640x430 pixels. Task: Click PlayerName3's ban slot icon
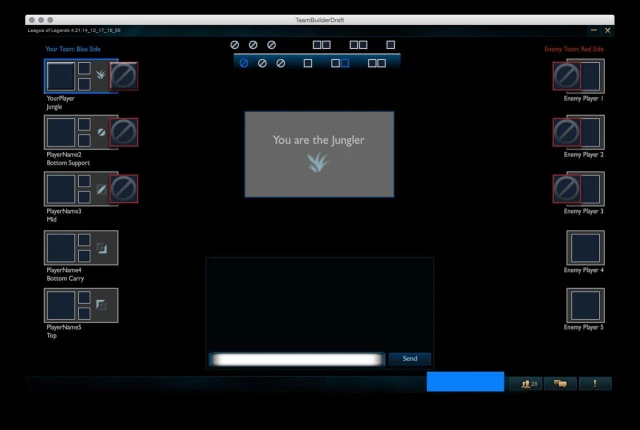click(124, 189)
